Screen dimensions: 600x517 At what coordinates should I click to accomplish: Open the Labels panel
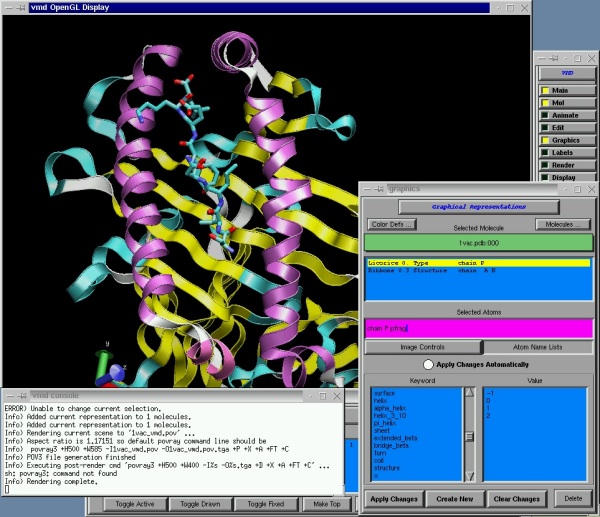pos(566,153)
